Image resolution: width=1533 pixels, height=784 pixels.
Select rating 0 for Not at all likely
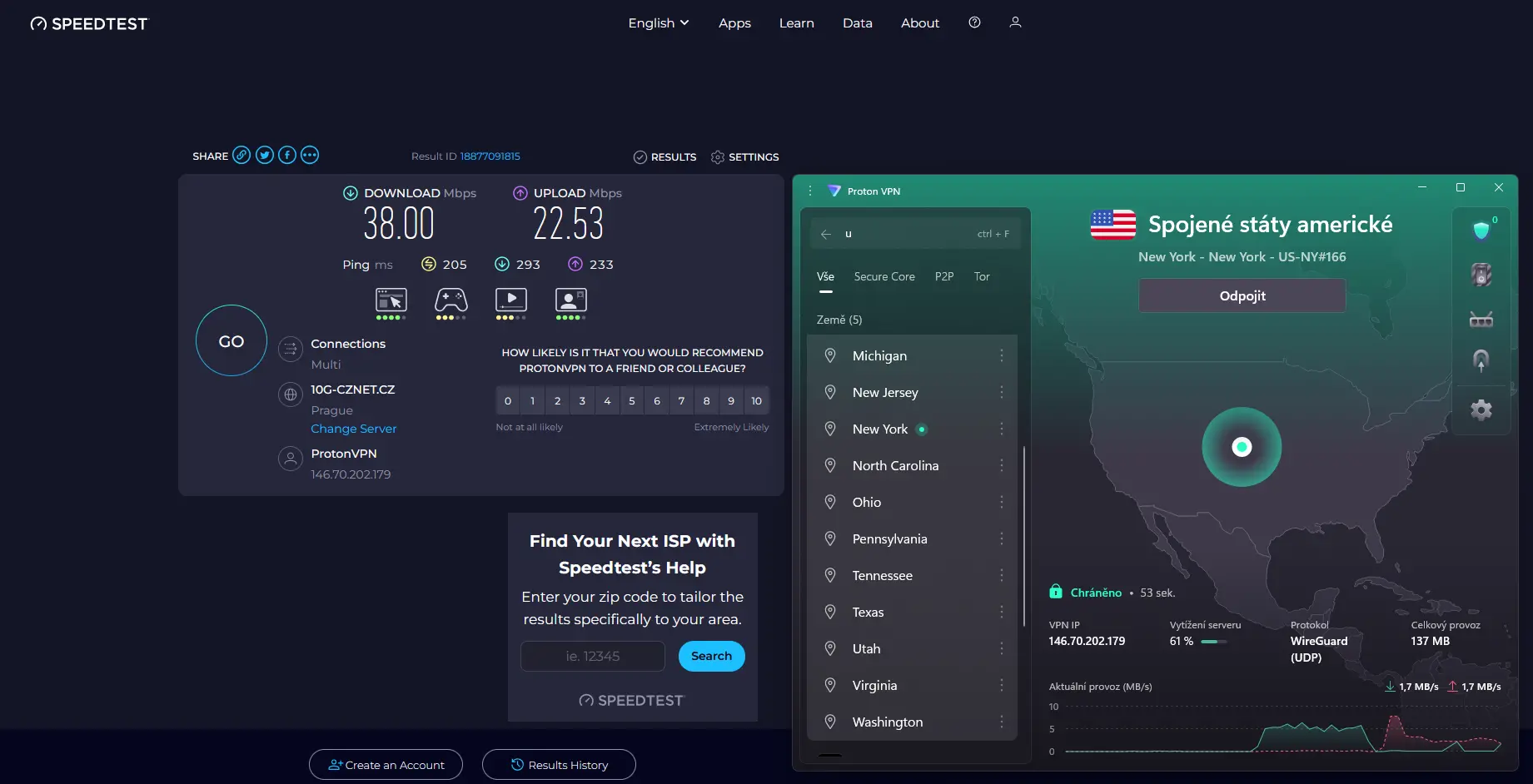click(507, 400)
